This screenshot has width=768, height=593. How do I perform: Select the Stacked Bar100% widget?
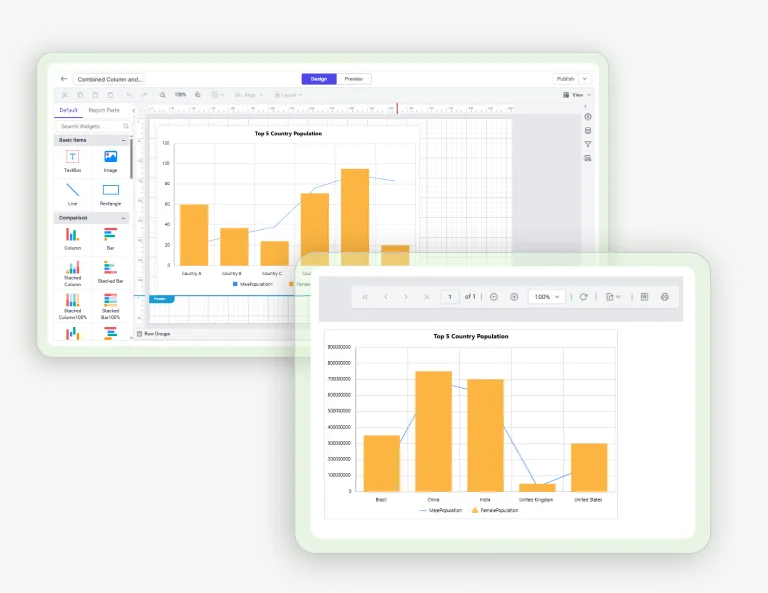tap(111, 307)
